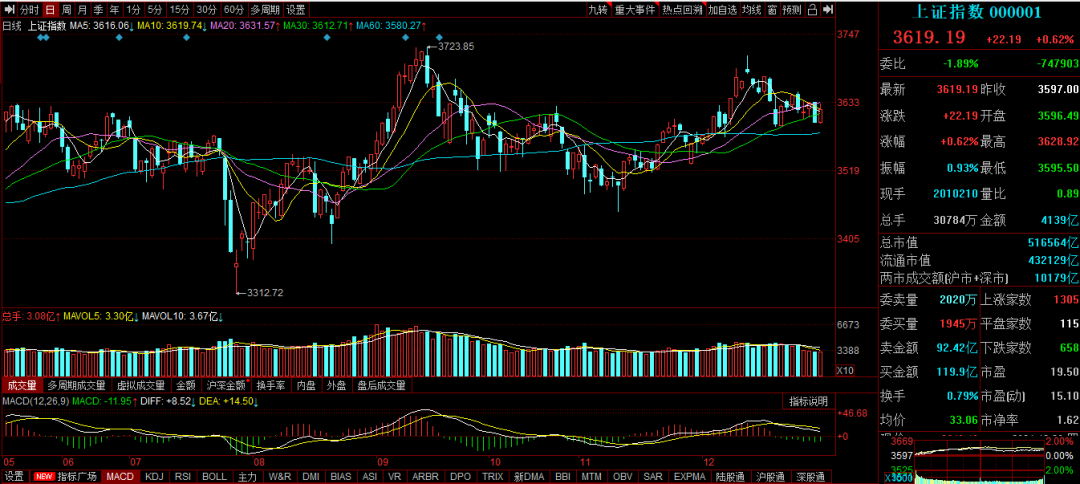Toggle 预测 forecast feature
The width and height of the screenshot is (1080, 484).
point(793,10)
